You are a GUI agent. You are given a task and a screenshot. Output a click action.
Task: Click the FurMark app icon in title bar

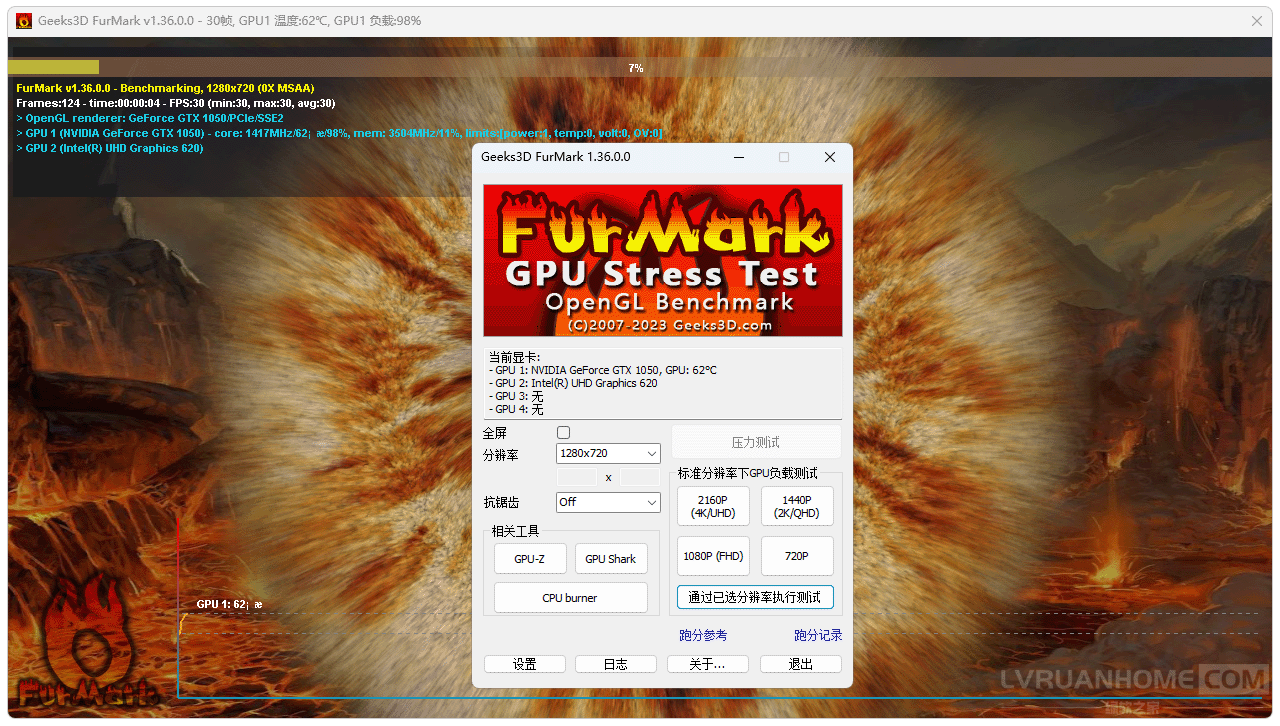click(24, 21)
